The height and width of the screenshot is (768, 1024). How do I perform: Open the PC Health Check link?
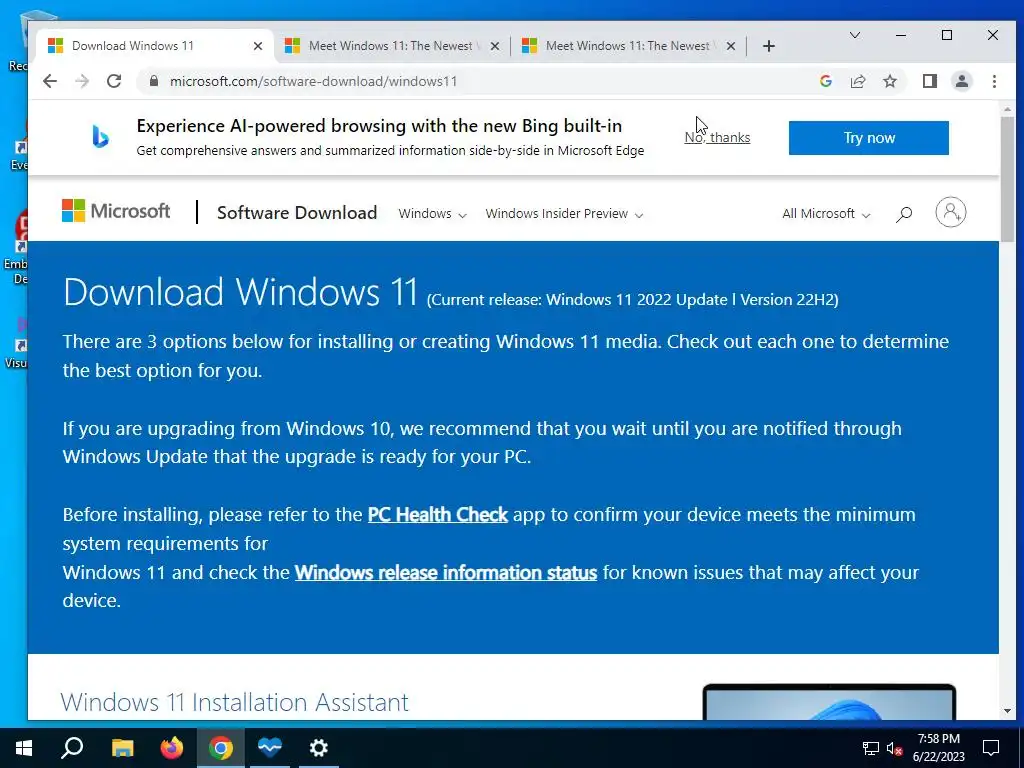[438, 515]
